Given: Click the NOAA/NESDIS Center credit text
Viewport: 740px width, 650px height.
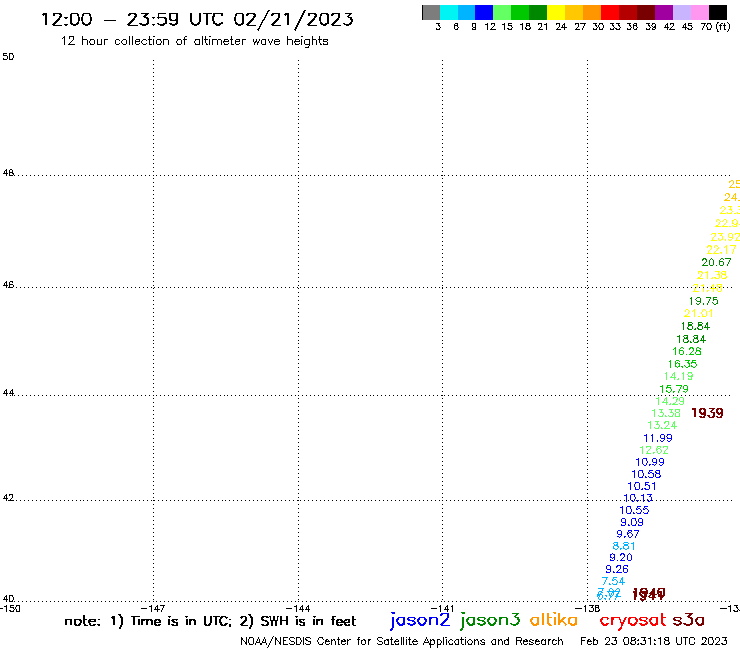Looking at the screenshot, I should 402,641.
